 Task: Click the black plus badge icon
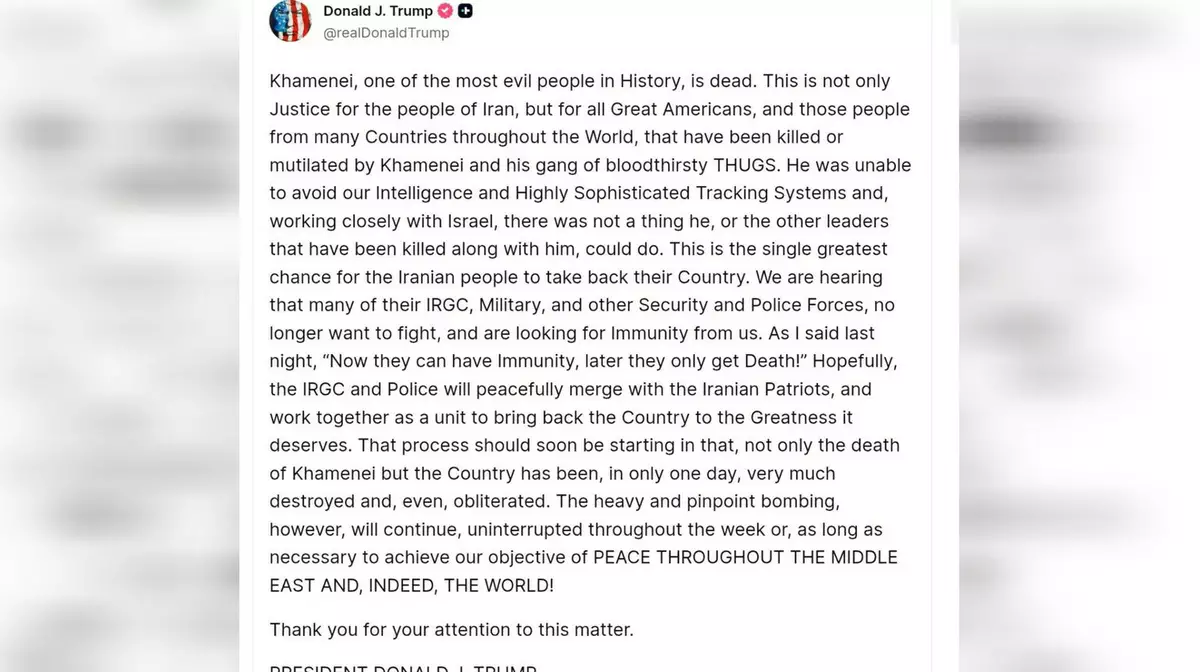click(466, 11)
